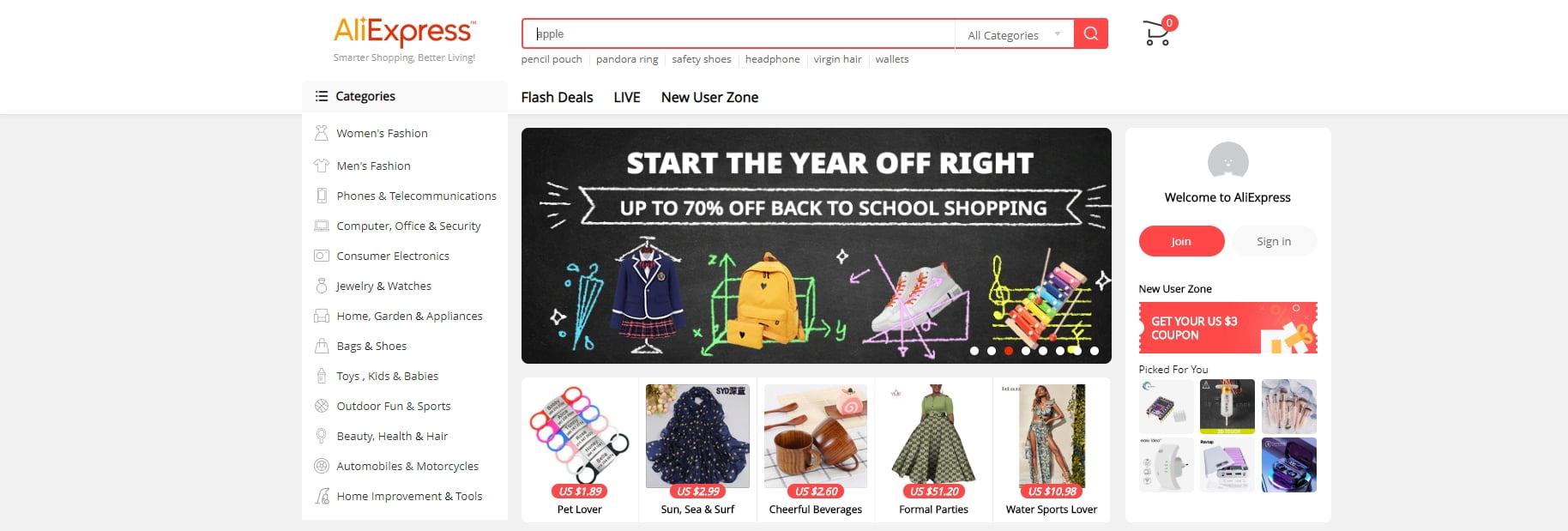This screenshot has height=531, width=1568.
Task: Click the Bags & Shoes bag icon
Action: [x=322, y=346]
